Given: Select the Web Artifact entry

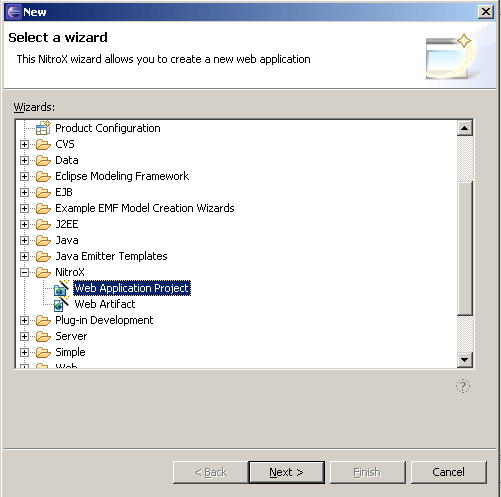Looking at the screenshot, I should (105, 304).
